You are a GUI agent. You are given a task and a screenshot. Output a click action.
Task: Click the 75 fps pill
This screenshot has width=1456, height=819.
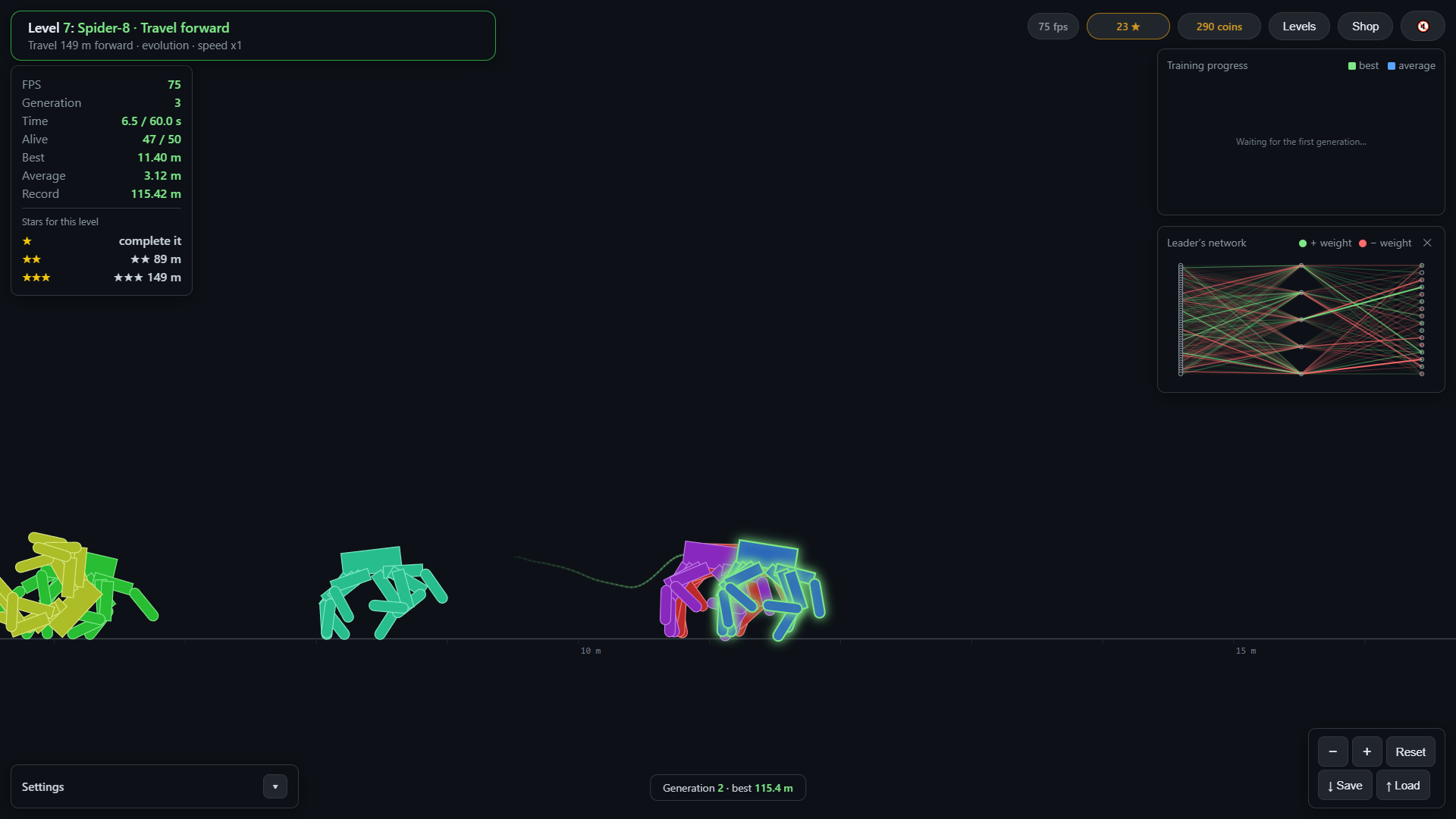pos(1053,27)
